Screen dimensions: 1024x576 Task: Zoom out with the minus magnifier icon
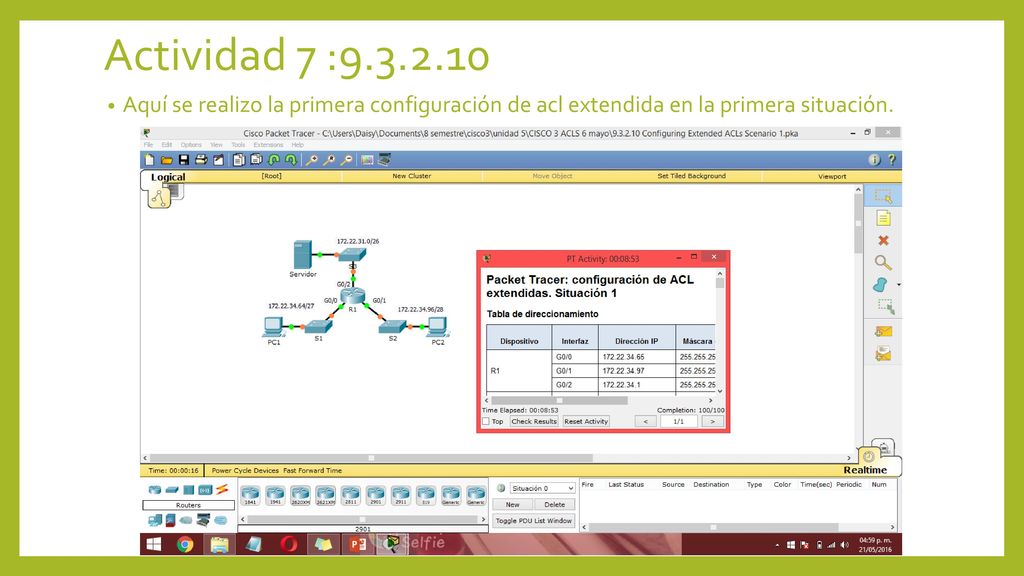[347, 160]
